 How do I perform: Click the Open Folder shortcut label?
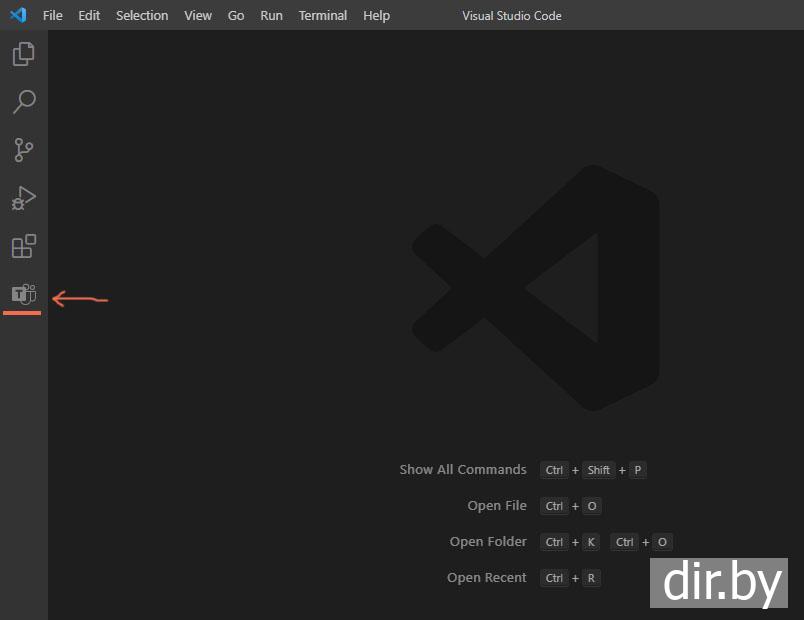click(x=488, y=542)
